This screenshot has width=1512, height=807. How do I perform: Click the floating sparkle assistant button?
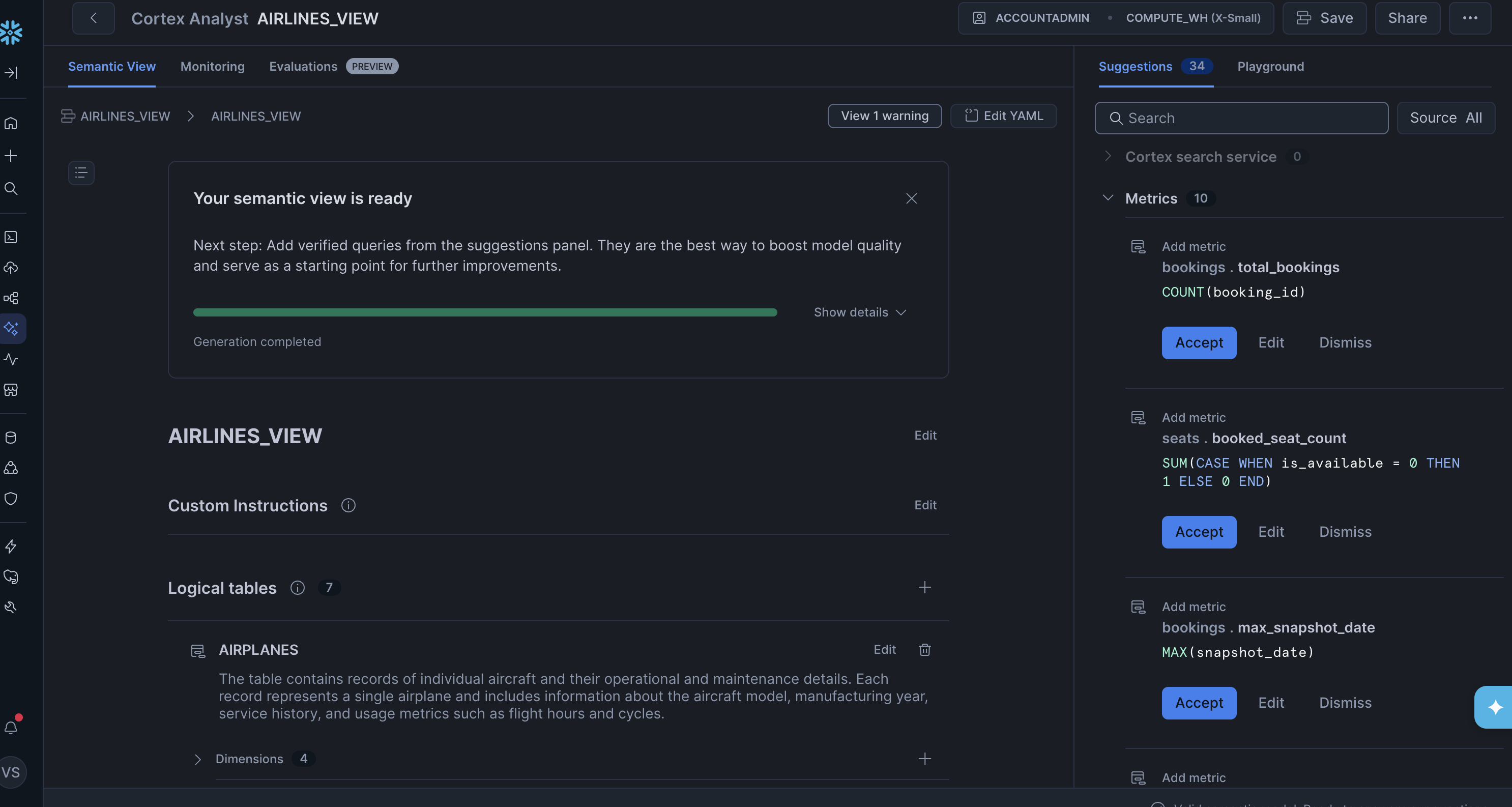point(1494,707)
